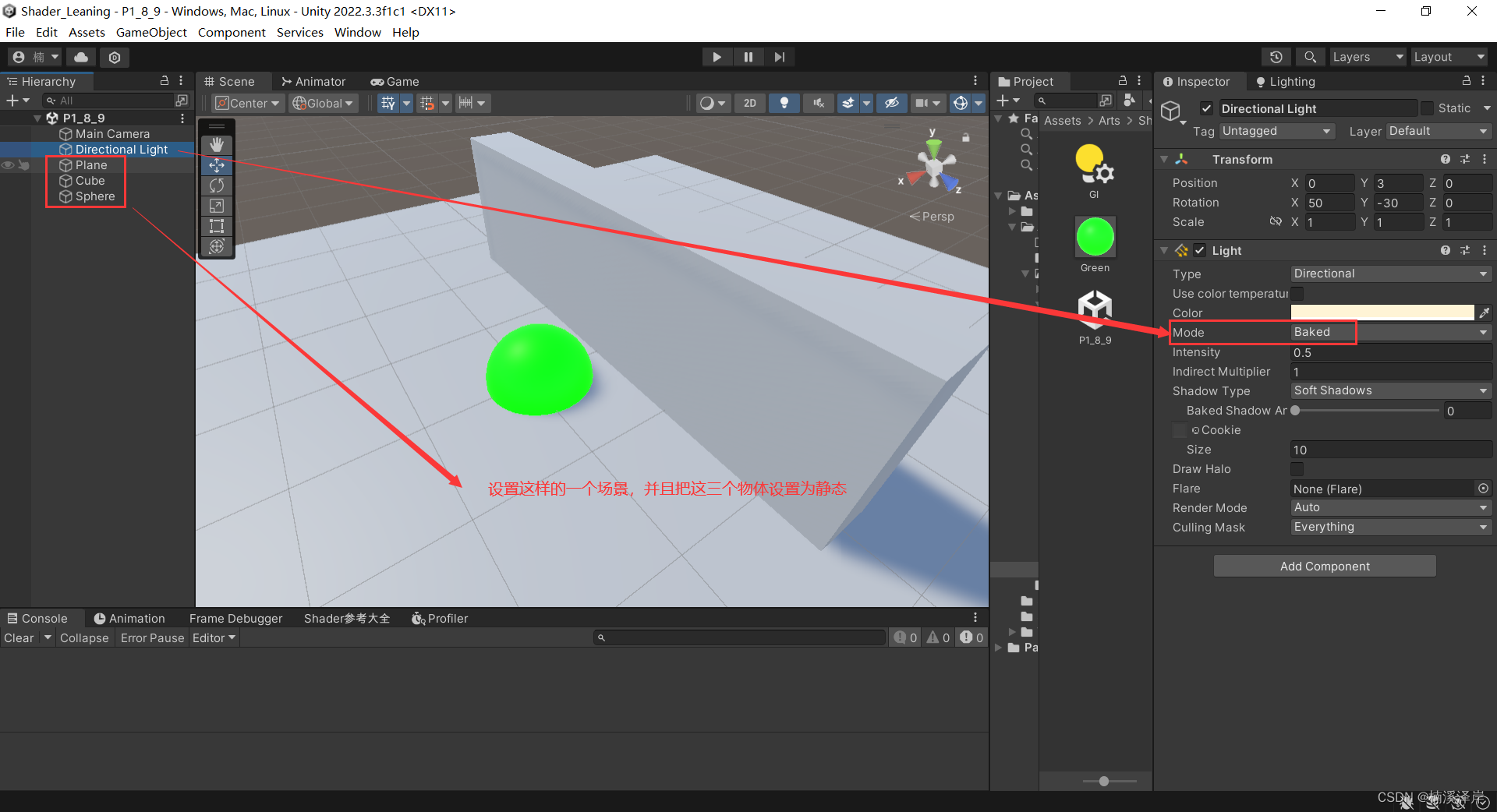Toggle Use color temperature for the light
1497x812 pixels.
click(1297, 294)
